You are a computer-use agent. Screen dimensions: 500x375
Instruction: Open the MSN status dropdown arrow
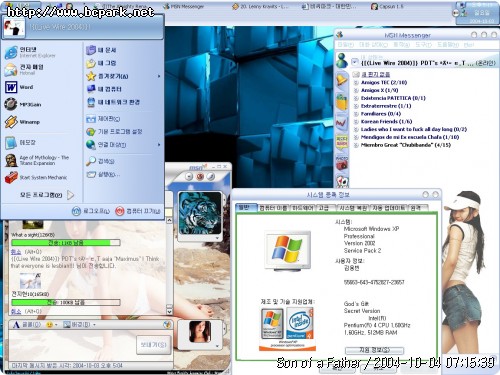point(355,62)
